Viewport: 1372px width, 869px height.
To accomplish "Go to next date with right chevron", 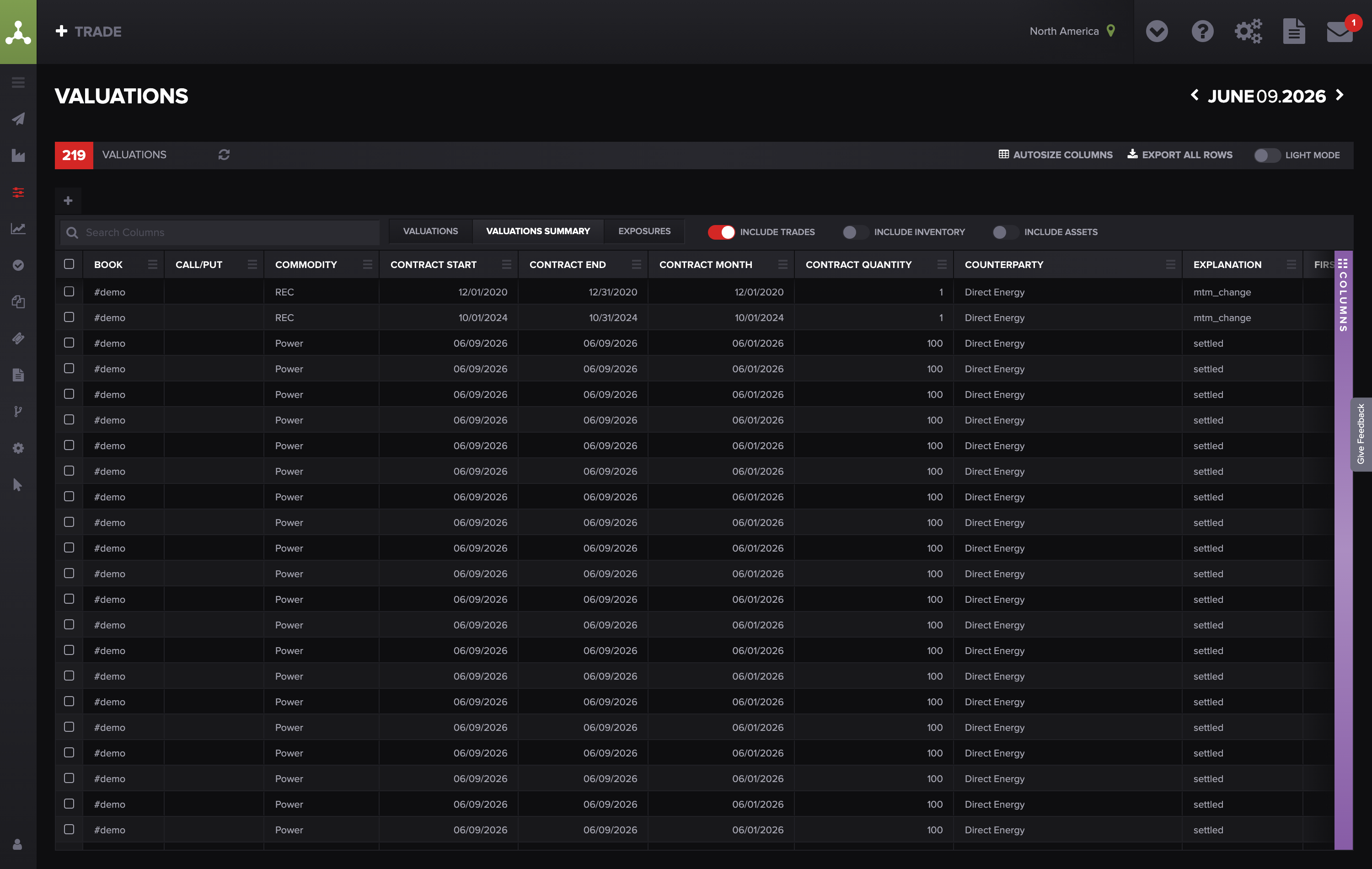I will 1340,95.
